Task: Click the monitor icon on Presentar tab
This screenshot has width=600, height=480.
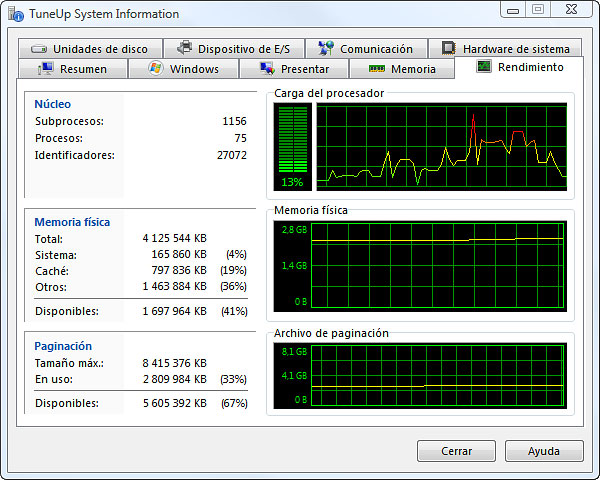Action: point(267,69)
